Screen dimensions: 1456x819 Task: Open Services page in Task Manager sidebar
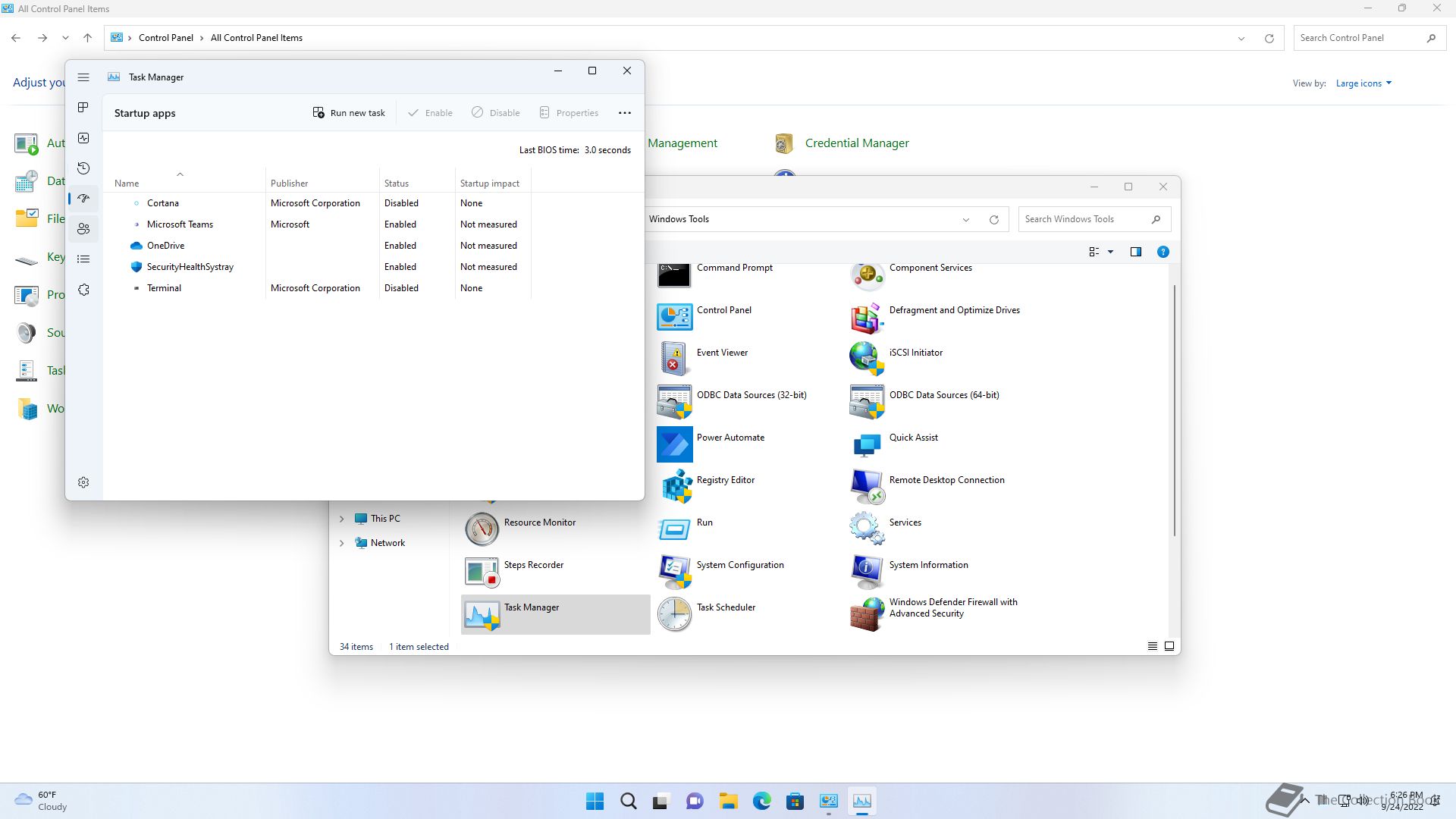click(x=83, y=290)
